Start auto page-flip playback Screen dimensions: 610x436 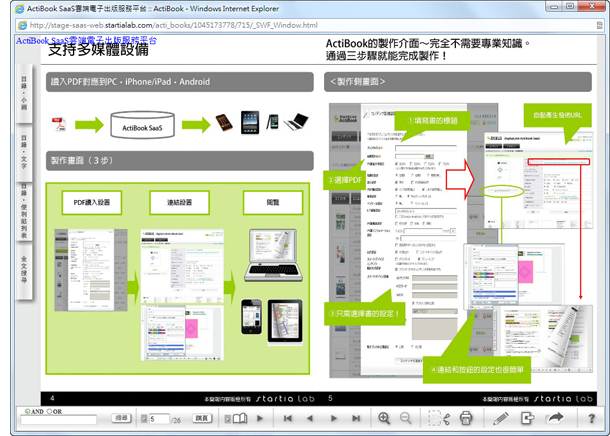click(x=260, y=418)
